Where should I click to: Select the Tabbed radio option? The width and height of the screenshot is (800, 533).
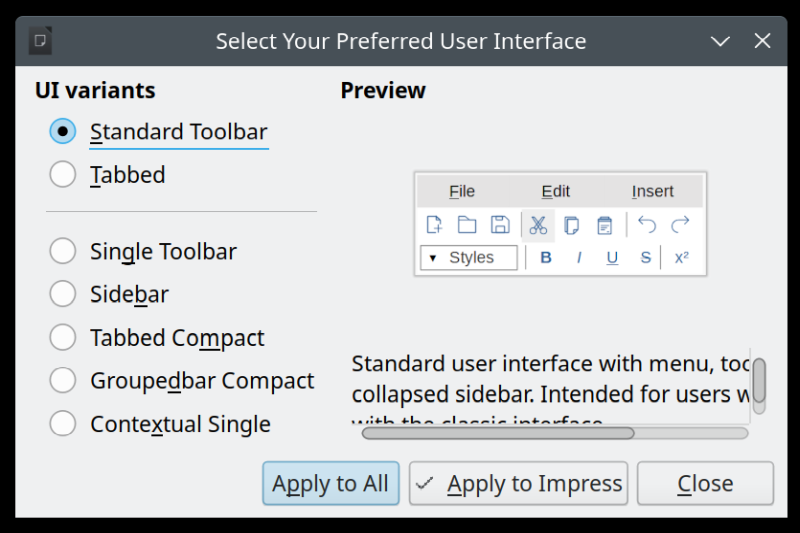(63, 175)
